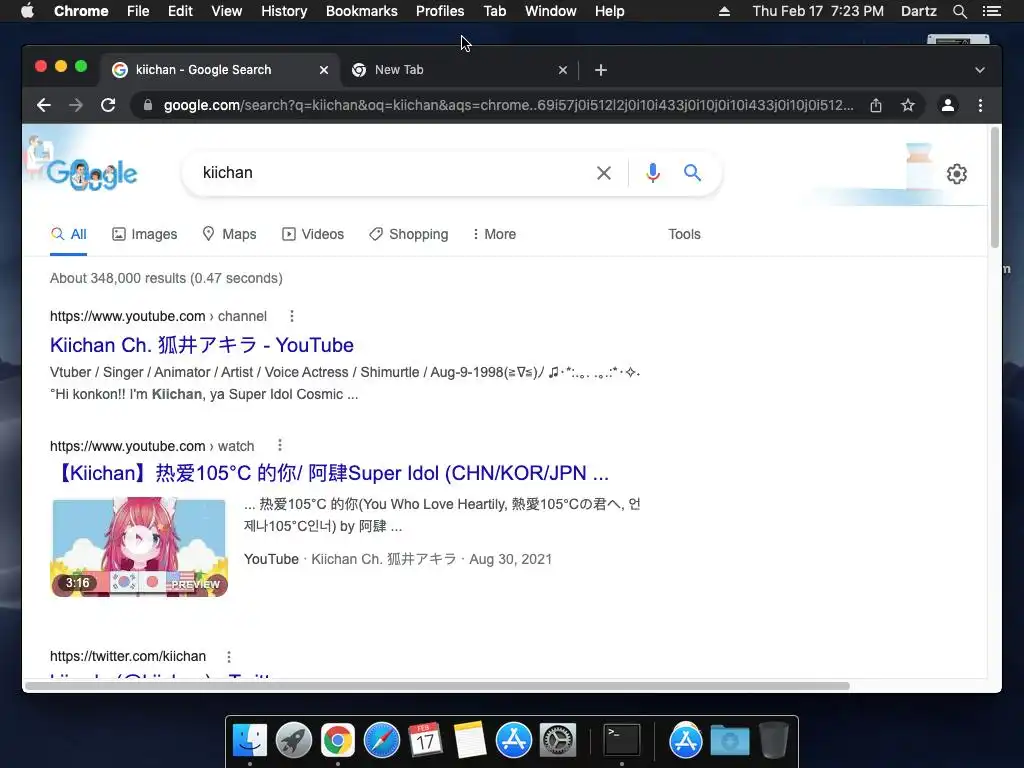This screenshot has width=1024, height=768.
Task: Open search Tools options
Action: pos(684,234)
